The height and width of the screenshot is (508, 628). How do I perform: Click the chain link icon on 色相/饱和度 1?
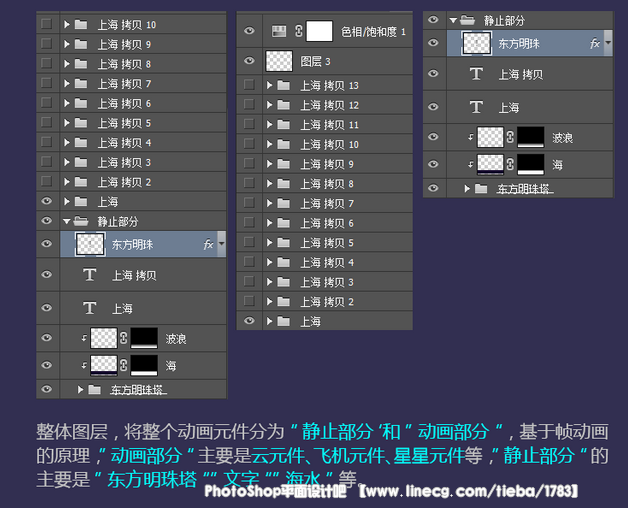click(298, 32)
